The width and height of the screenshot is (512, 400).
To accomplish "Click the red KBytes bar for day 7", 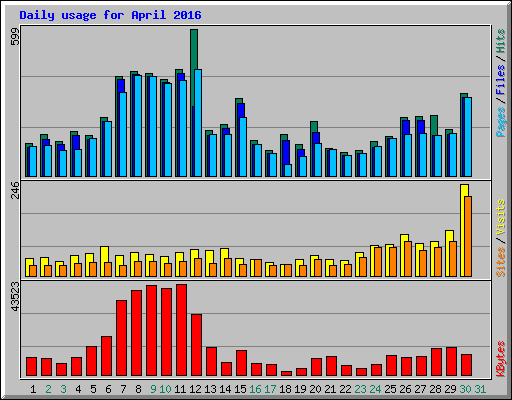I will pyautogui.click(x=121, y=338).
